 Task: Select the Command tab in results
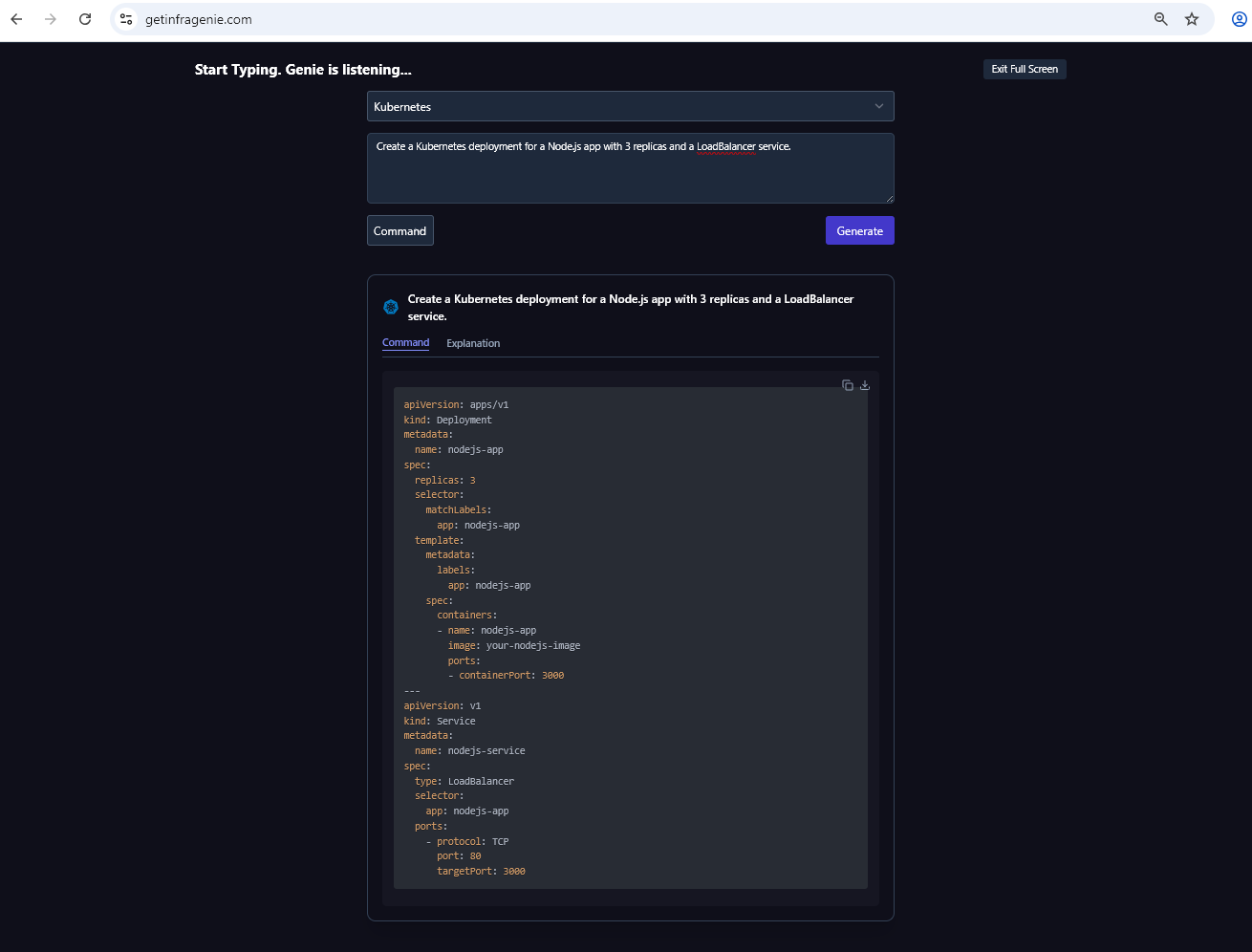406,343
